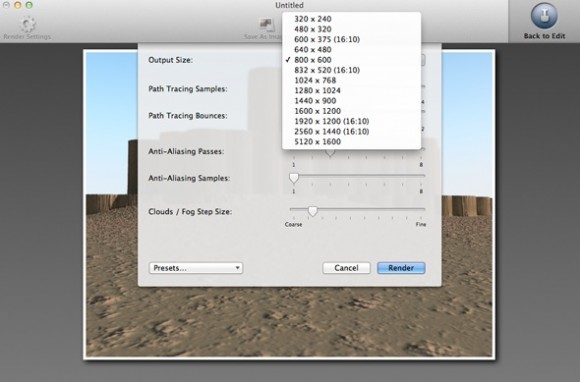Click the Path Tracing Samples label

tap(188, 89)
